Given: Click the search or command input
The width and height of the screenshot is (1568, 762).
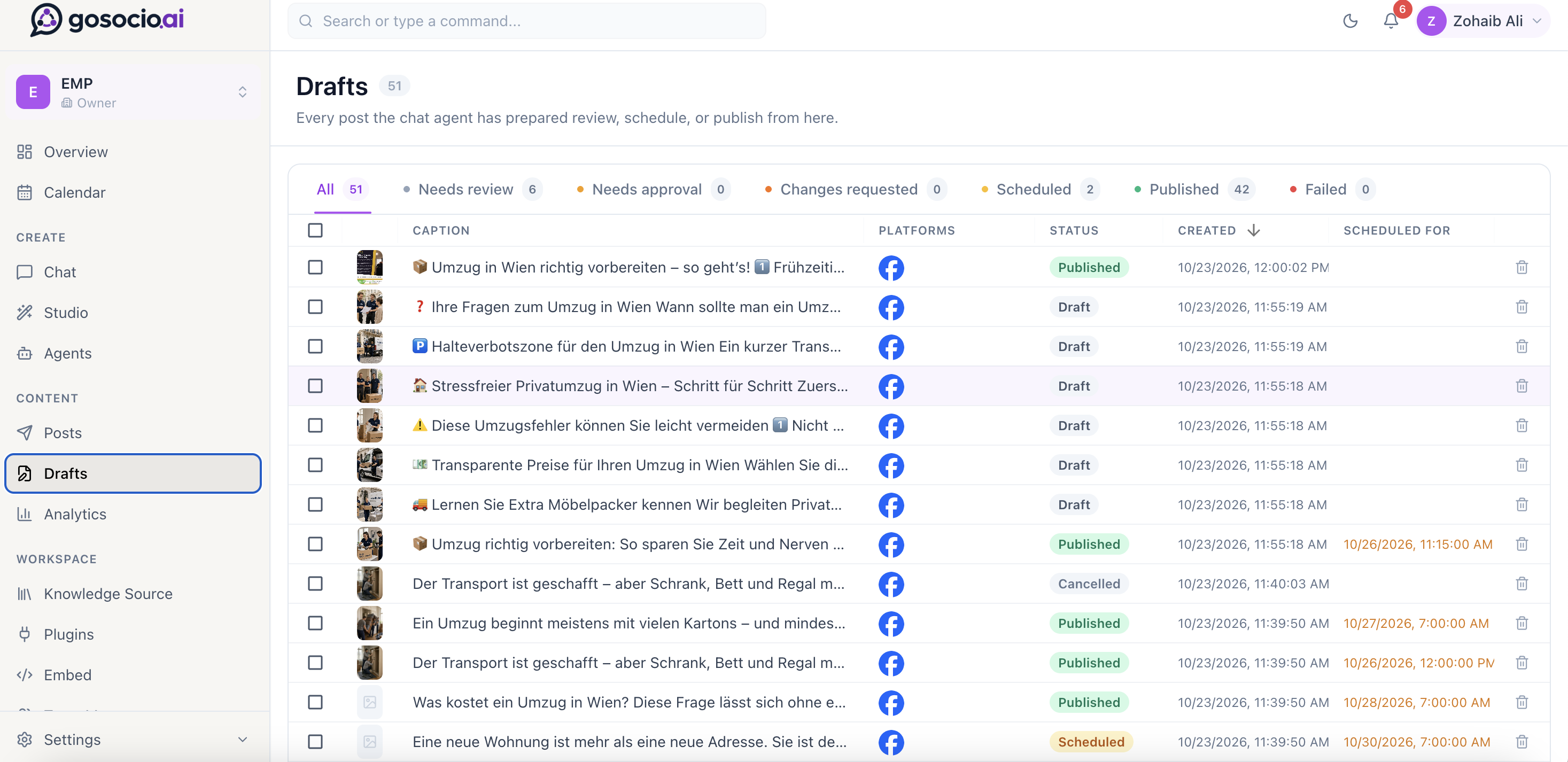Looking at the screenshot, I should click(x=527, y=21).
